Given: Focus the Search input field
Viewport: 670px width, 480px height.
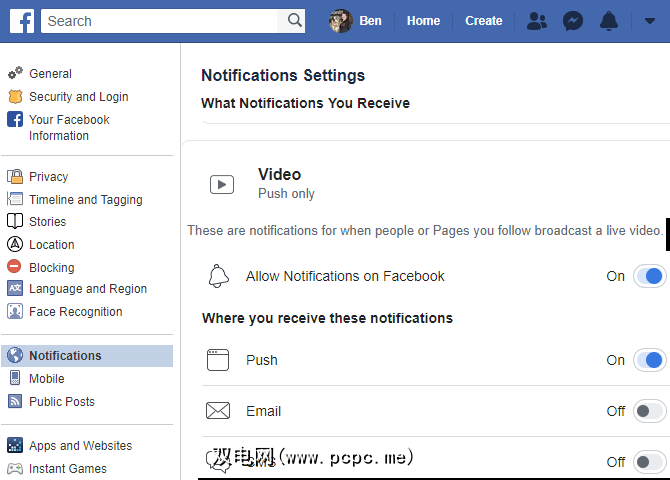Looking at the screenshot, I should 159,21.
